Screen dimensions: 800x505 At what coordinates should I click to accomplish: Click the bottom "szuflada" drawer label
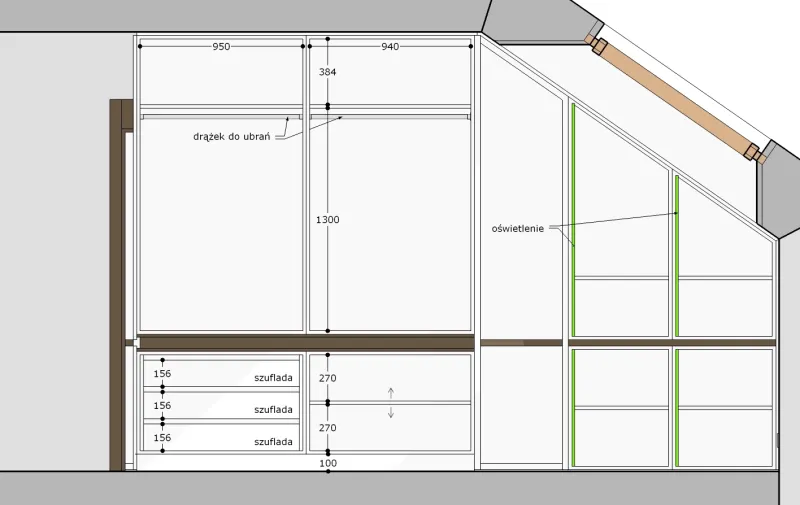(x=273, y=442)
